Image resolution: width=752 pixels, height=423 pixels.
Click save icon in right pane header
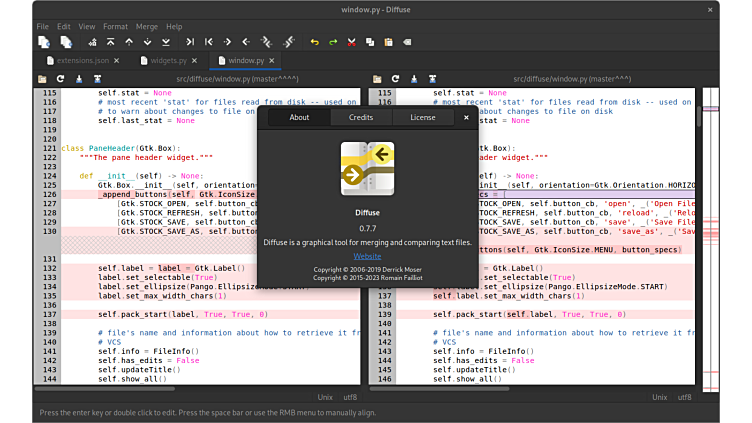[x=413, y=78]
